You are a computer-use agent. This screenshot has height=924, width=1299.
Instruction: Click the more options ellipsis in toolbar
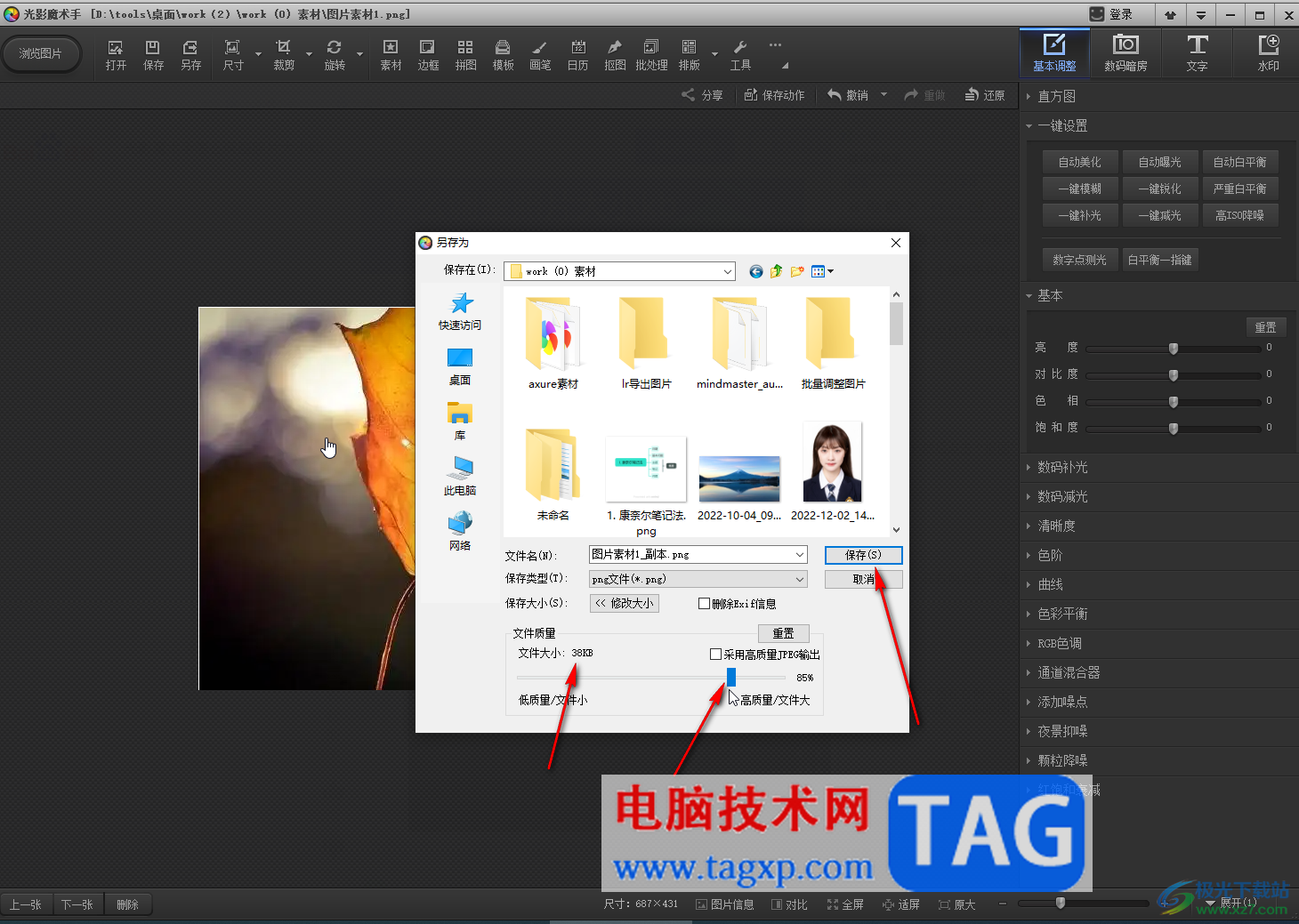(x=775, y=44)
